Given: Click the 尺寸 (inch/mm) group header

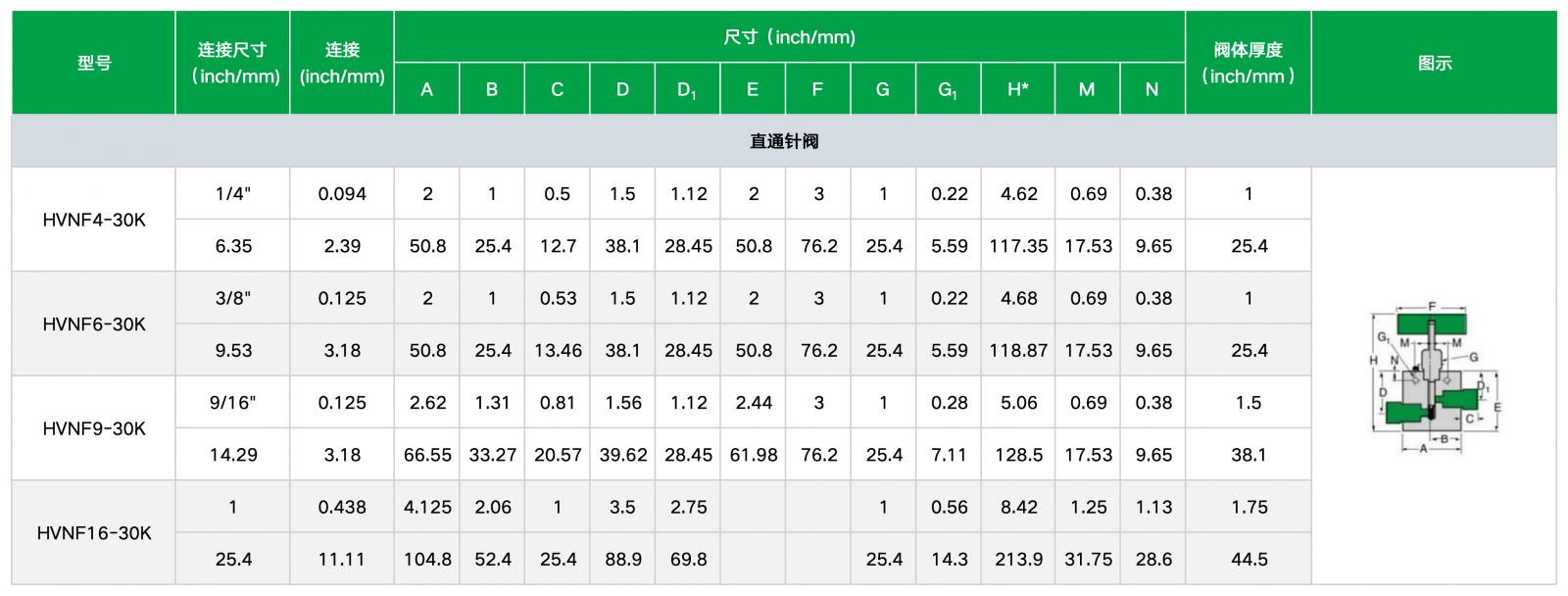Looking at the screenshot, I should click(x=790, y=37).
